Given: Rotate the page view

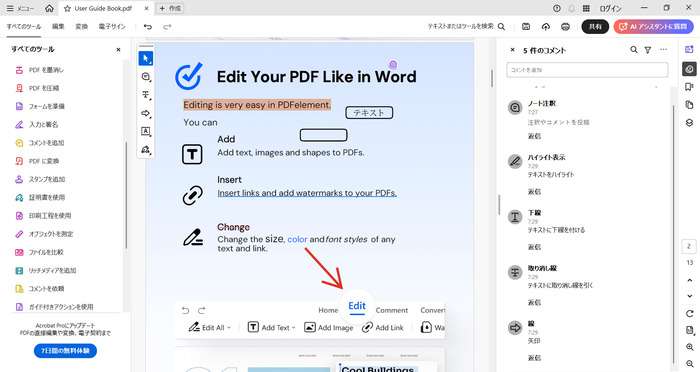Looking at the screenshot, I should 689,313.
